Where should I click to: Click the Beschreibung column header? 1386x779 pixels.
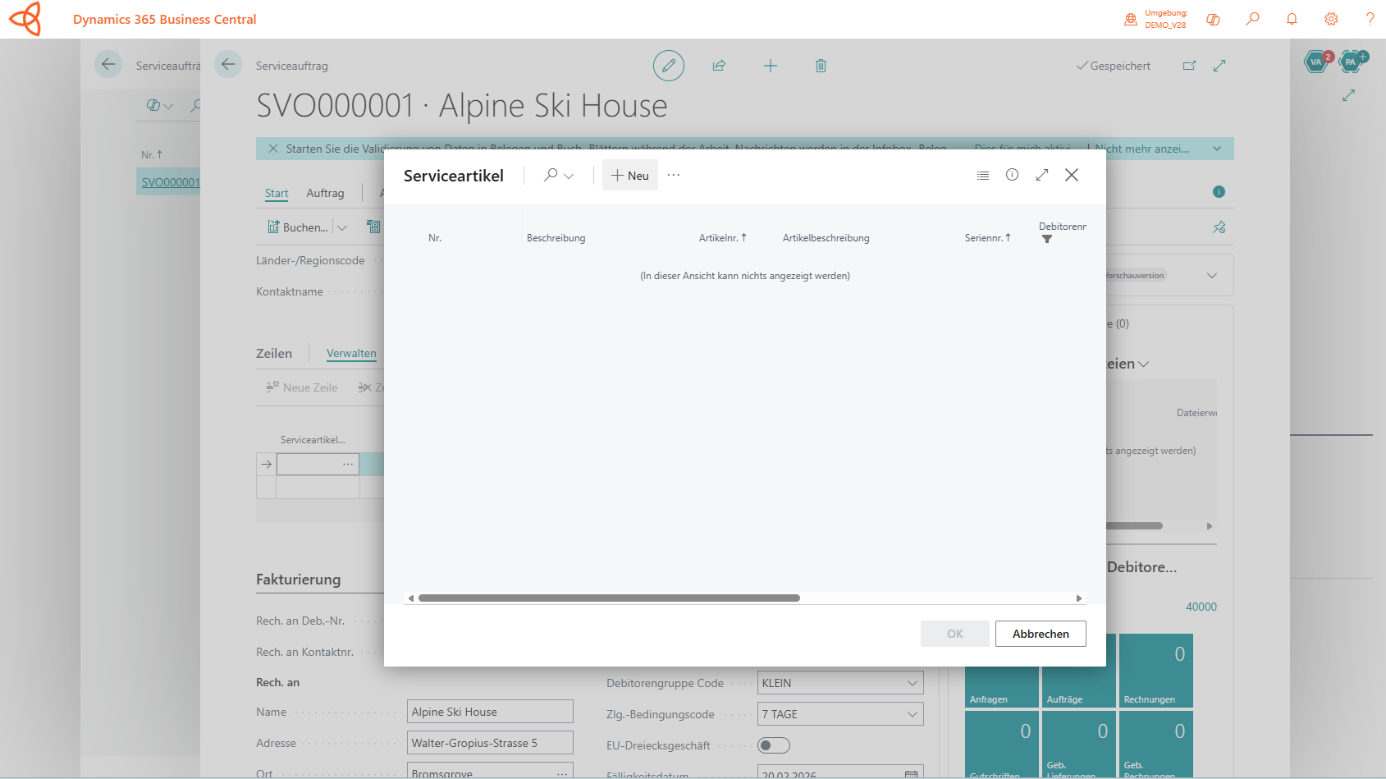click(556, 238)
